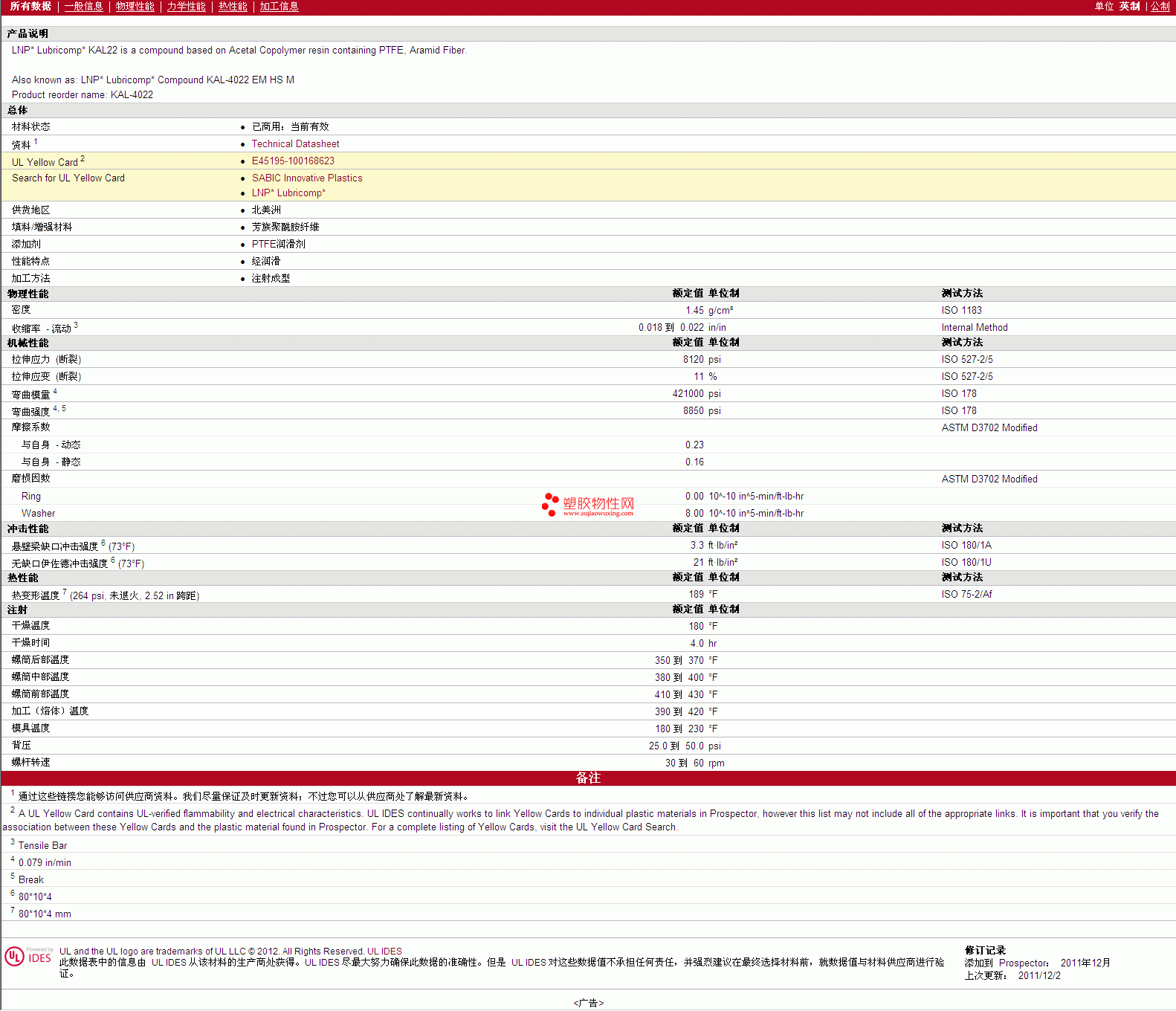The image size is (1176, 1011).
Task: Click the 塑胶物性网 watermark logo
Action: point(588,505)
